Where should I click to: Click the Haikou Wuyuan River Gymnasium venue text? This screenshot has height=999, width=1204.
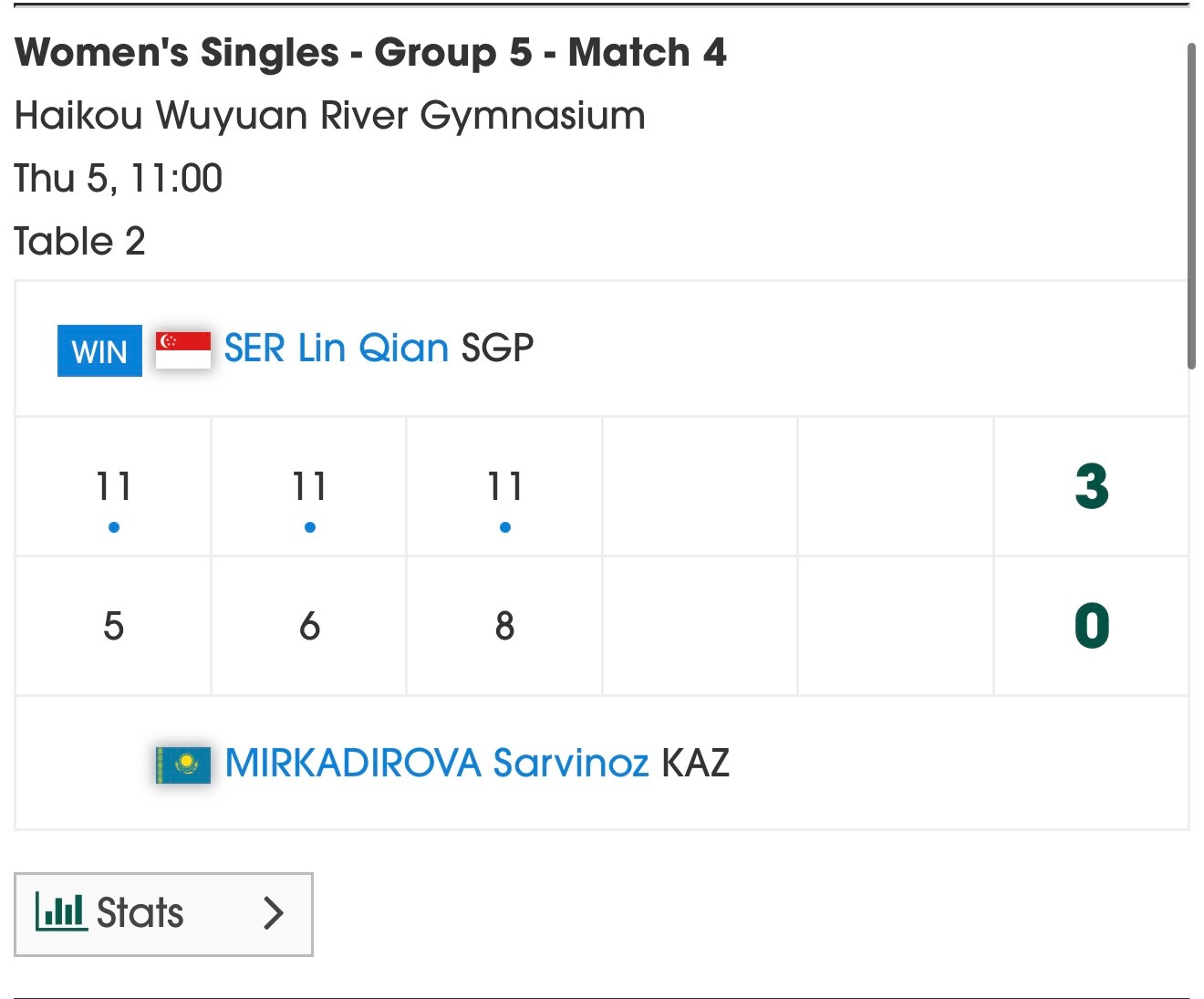click(329, 116)
